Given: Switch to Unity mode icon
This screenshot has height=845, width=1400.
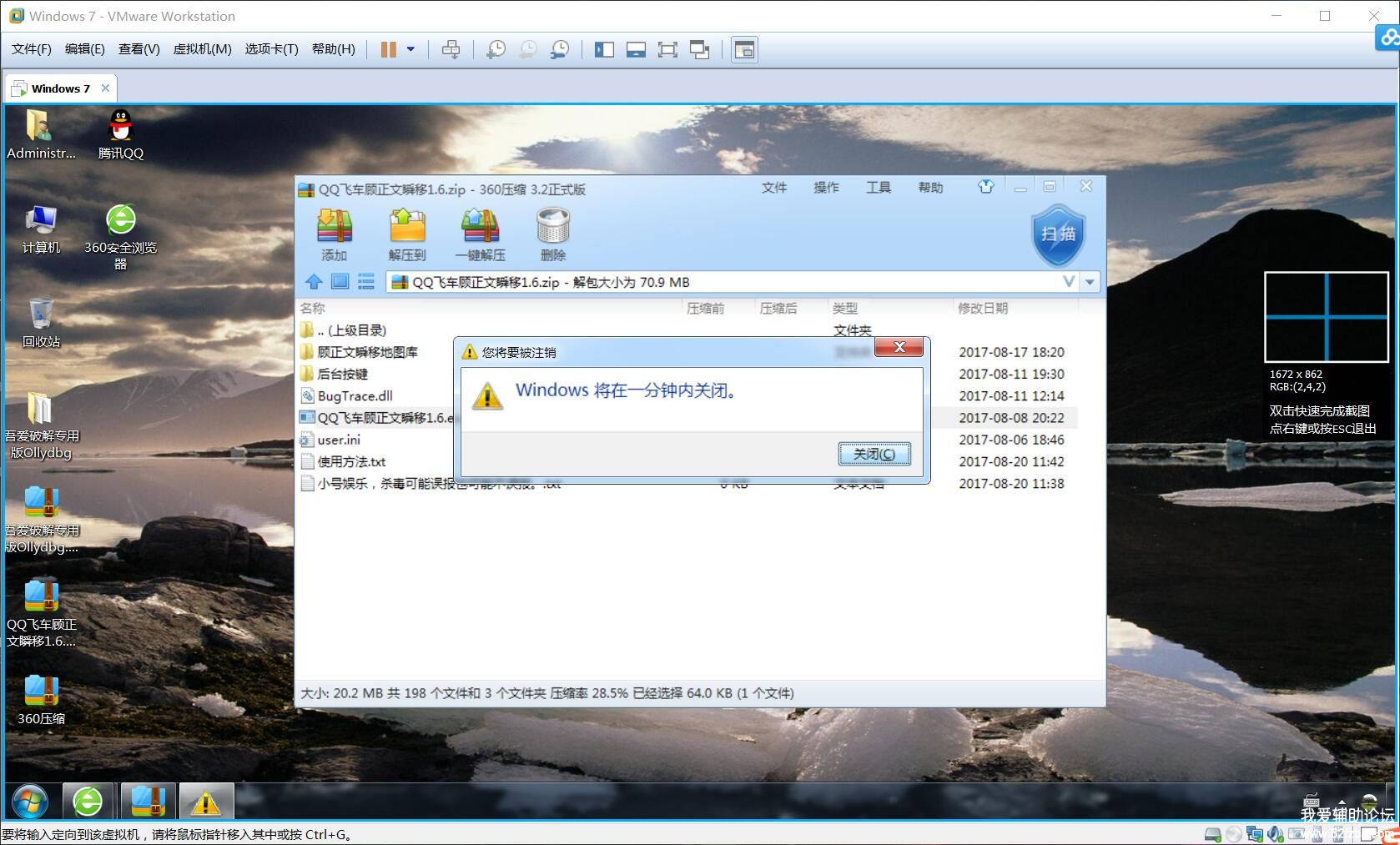Looking at the screenshot, I should click(x=699, y=49).
